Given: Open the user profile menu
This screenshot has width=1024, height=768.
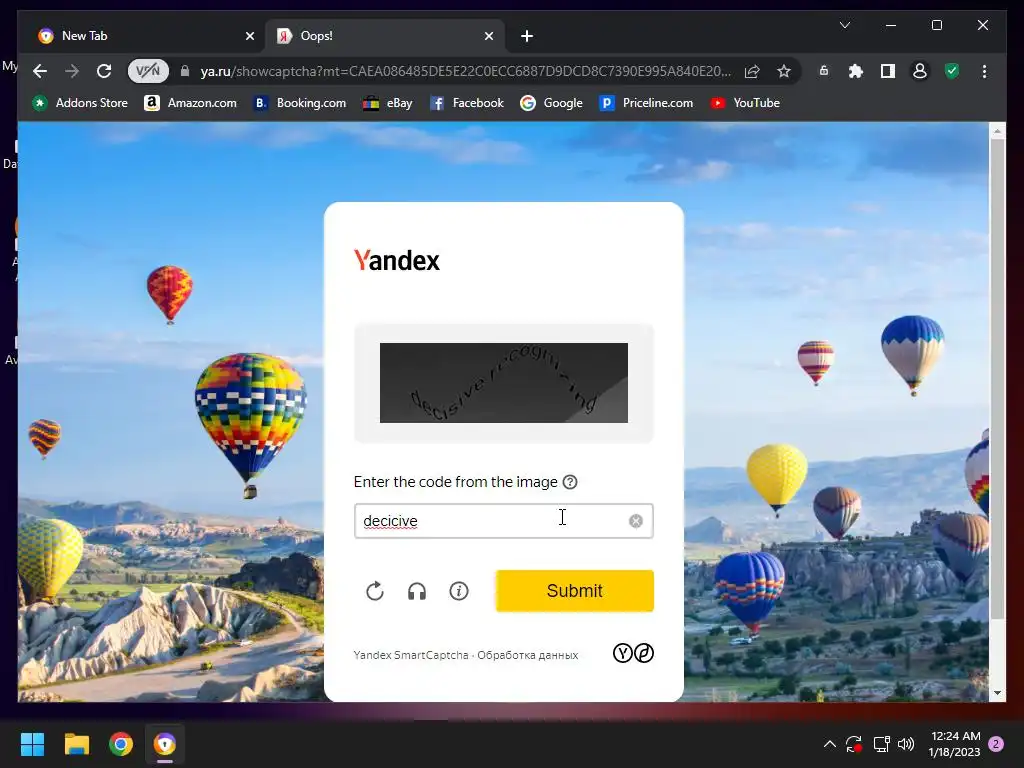Looking at the screenshot, I should pyautogui.click(x=920, y=71).
